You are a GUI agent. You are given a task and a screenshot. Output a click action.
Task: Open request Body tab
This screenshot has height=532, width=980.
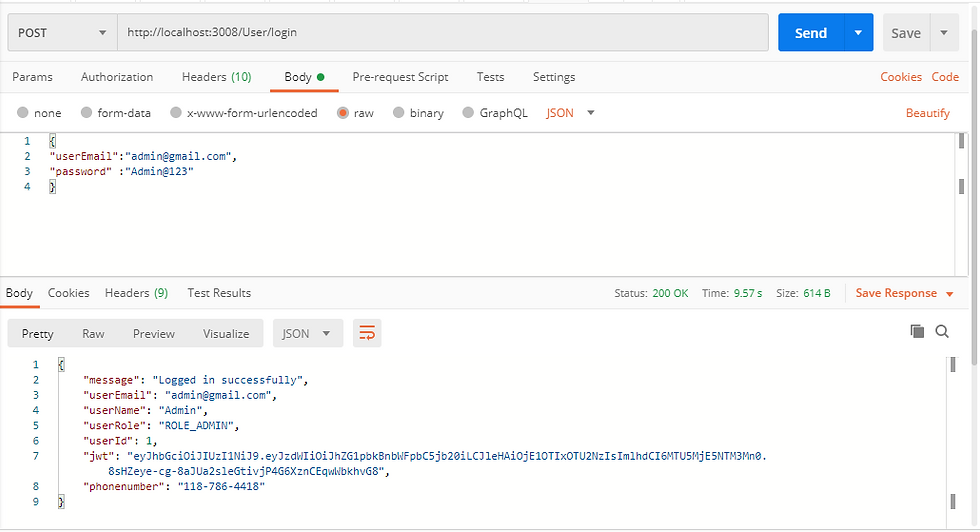click(304, 77)
